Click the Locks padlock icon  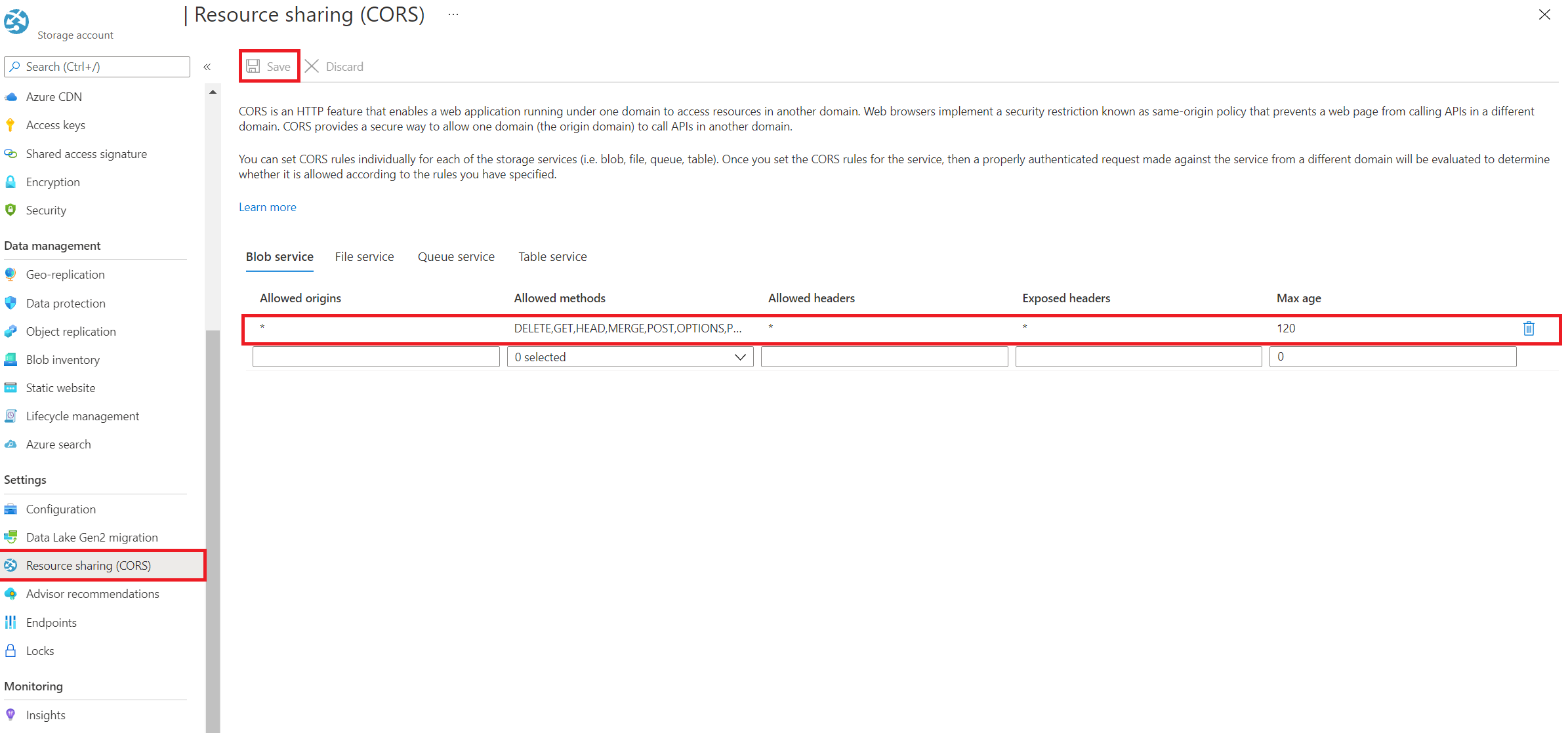(10, 650)
